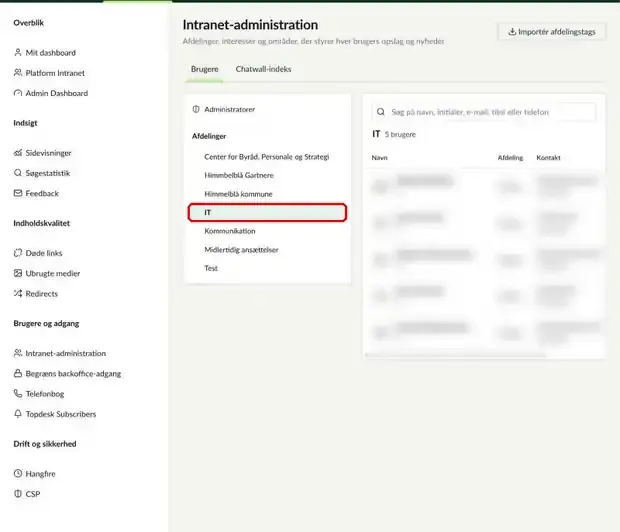The image size is (620, 532).
Task: Click the download icon on Importér afdelingstags
Action: 512,32
